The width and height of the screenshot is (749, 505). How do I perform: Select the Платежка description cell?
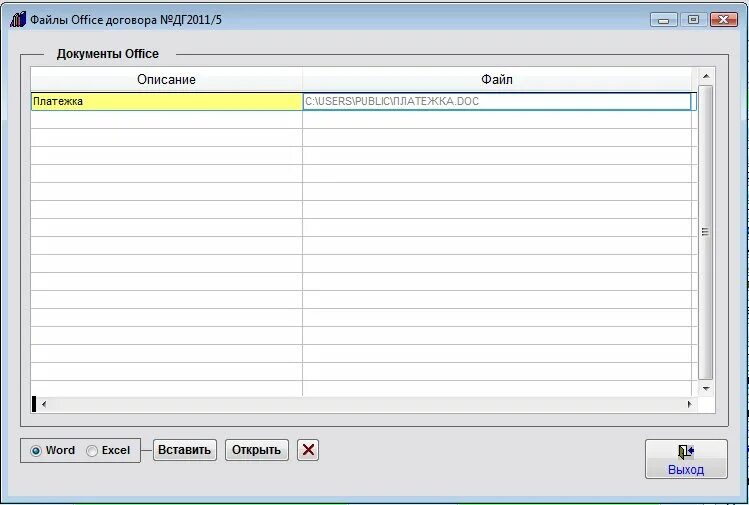pos(167,101)
